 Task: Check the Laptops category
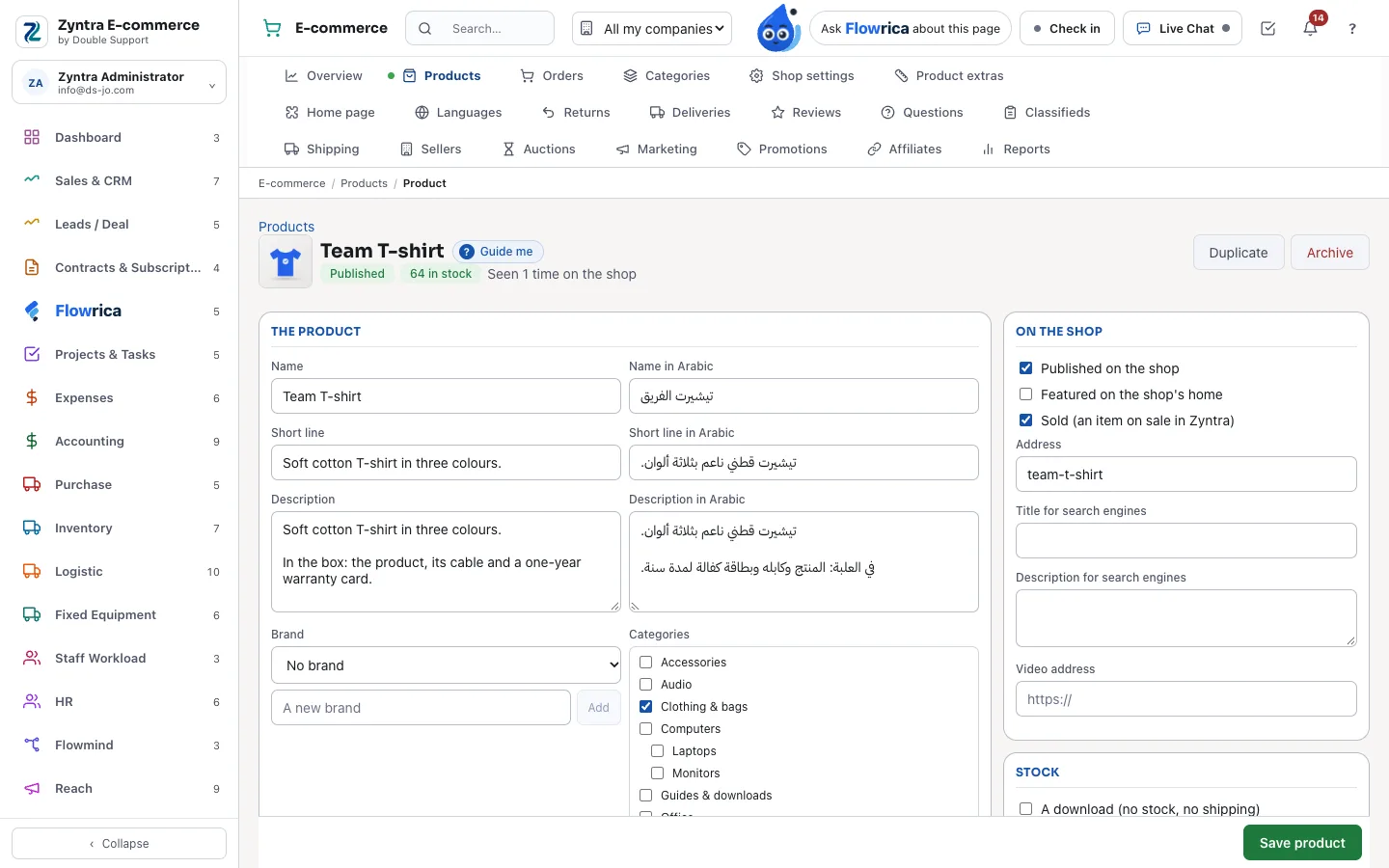pyautogui.click(x=658, y=751)
